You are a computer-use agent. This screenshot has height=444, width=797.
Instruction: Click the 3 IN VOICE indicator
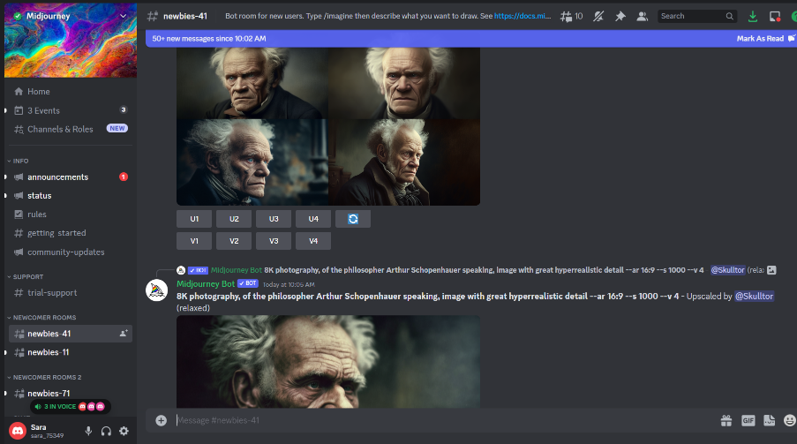coord(70,406)
